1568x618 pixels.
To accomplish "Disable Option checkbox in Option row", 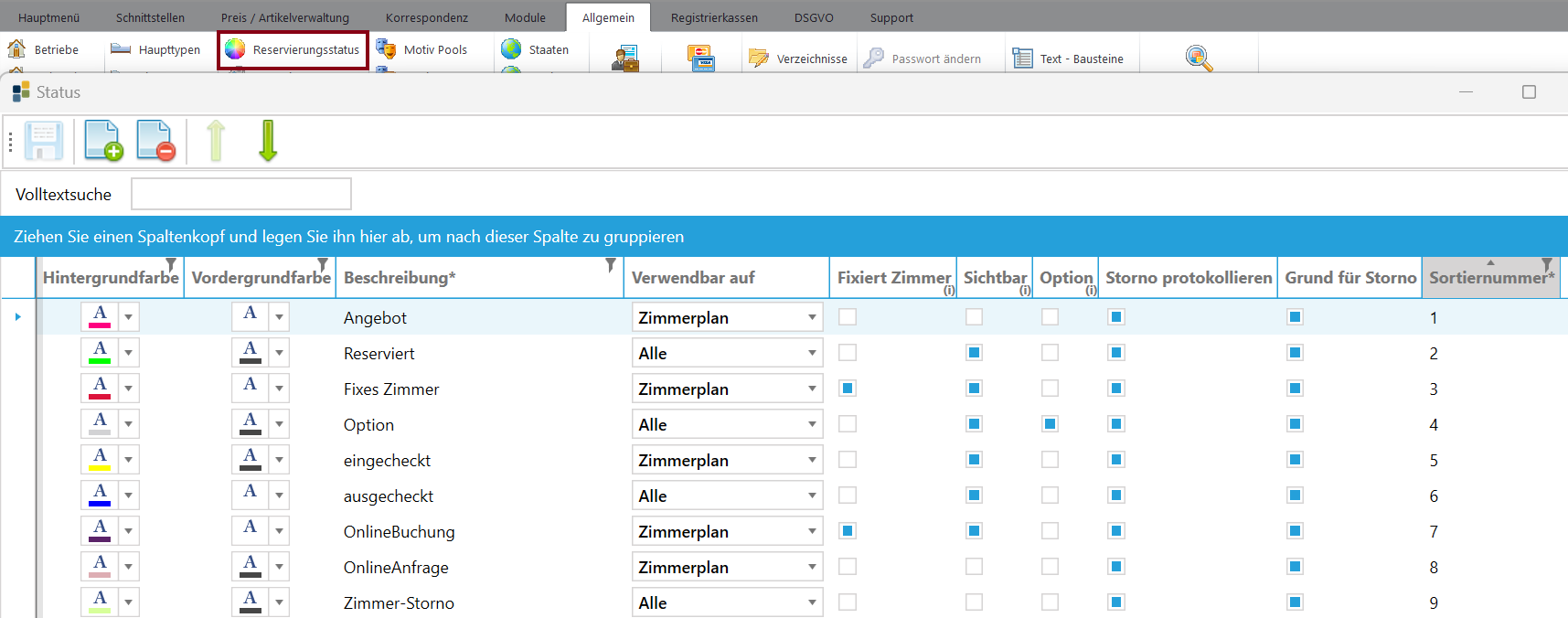I will (x=1050, y=424).
